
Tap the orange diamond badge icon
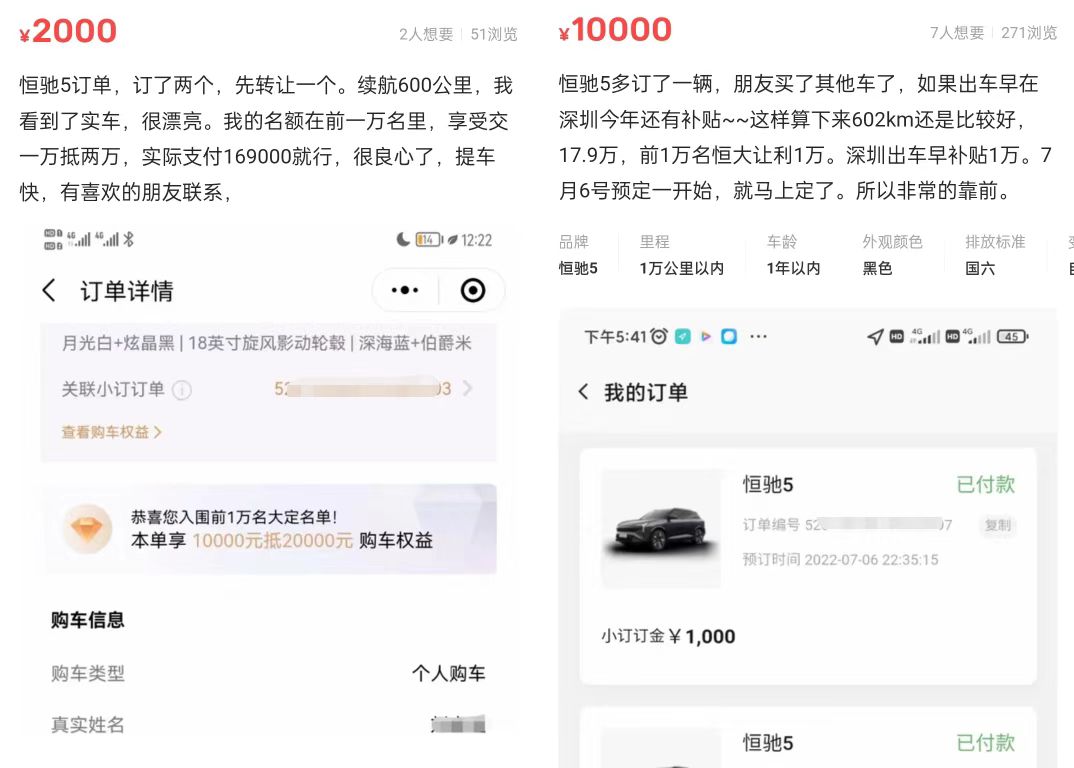tap(87, 529)
